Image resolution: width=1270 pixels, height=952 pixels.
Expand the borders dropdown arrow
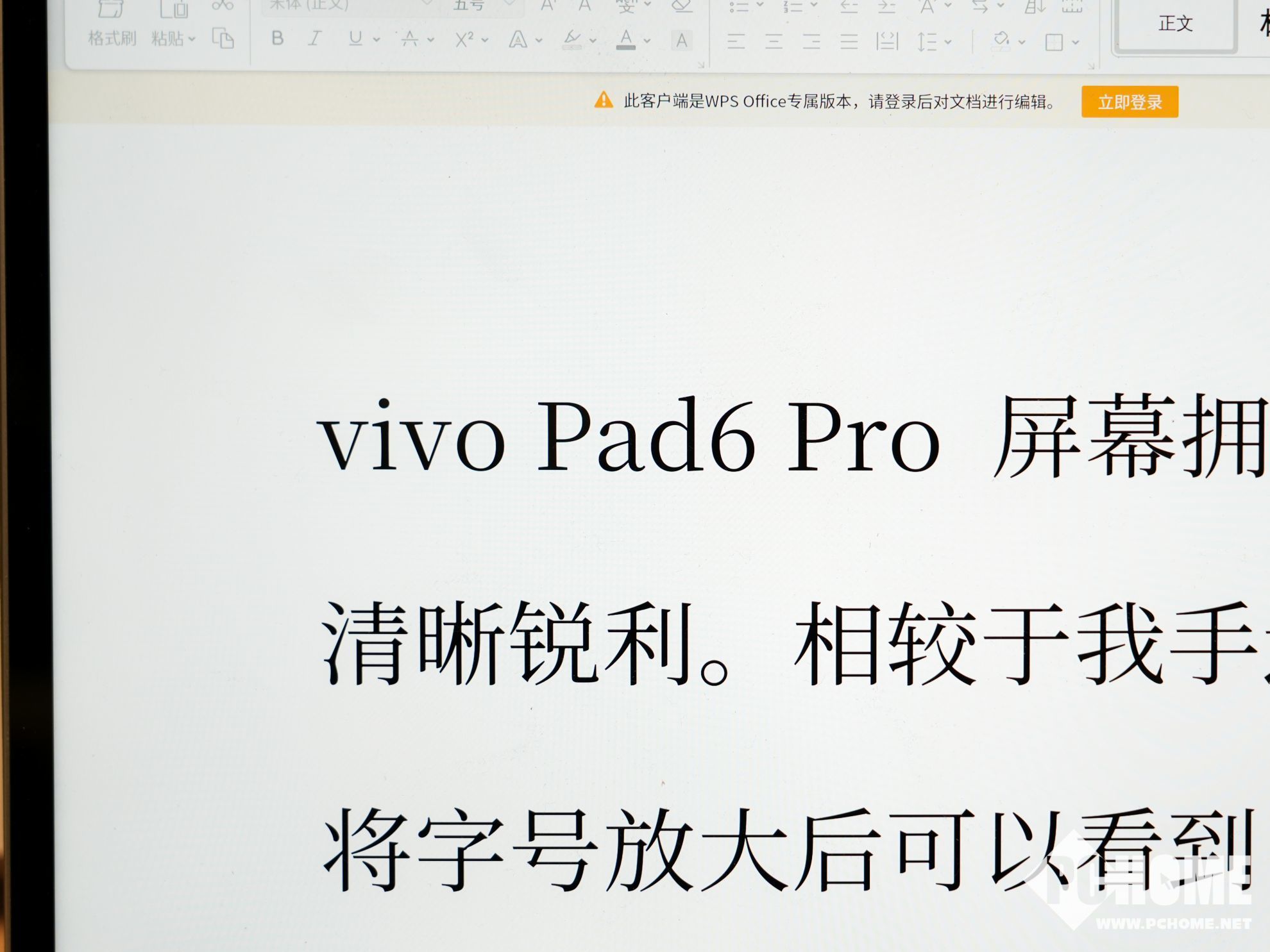coord(1076,43)
